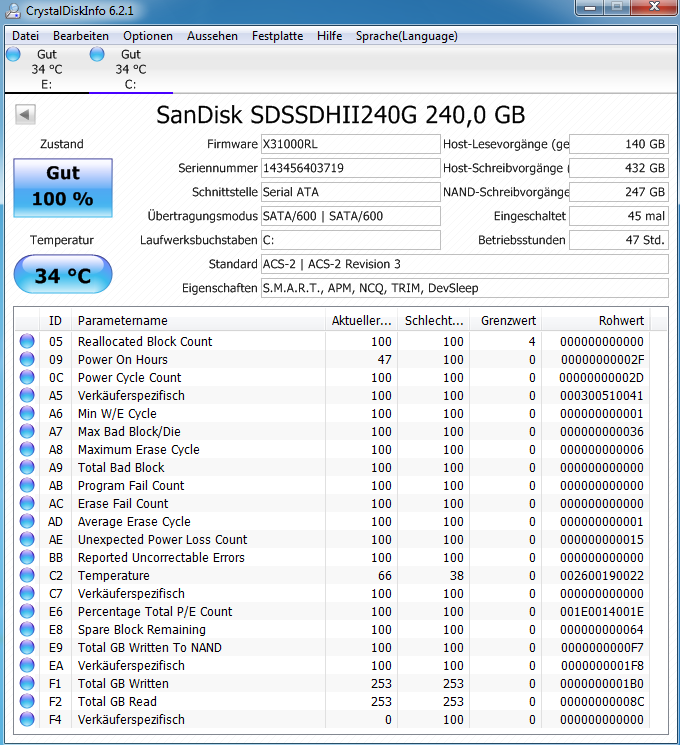
Task: Open the Datei menu
Action: (25, 36)
